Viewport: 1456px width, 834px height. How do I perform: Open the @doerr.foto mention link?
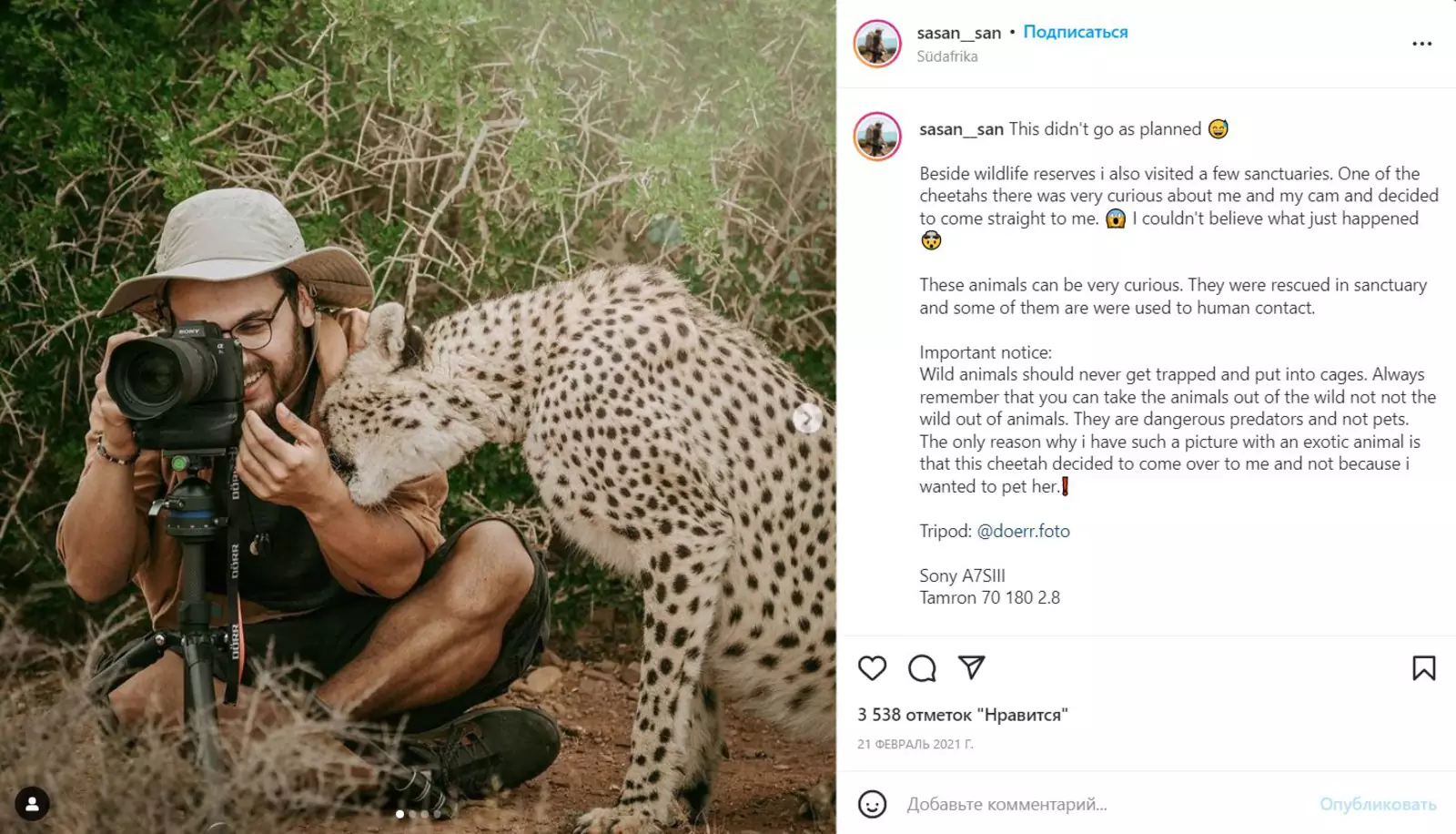pos(1023,531)
